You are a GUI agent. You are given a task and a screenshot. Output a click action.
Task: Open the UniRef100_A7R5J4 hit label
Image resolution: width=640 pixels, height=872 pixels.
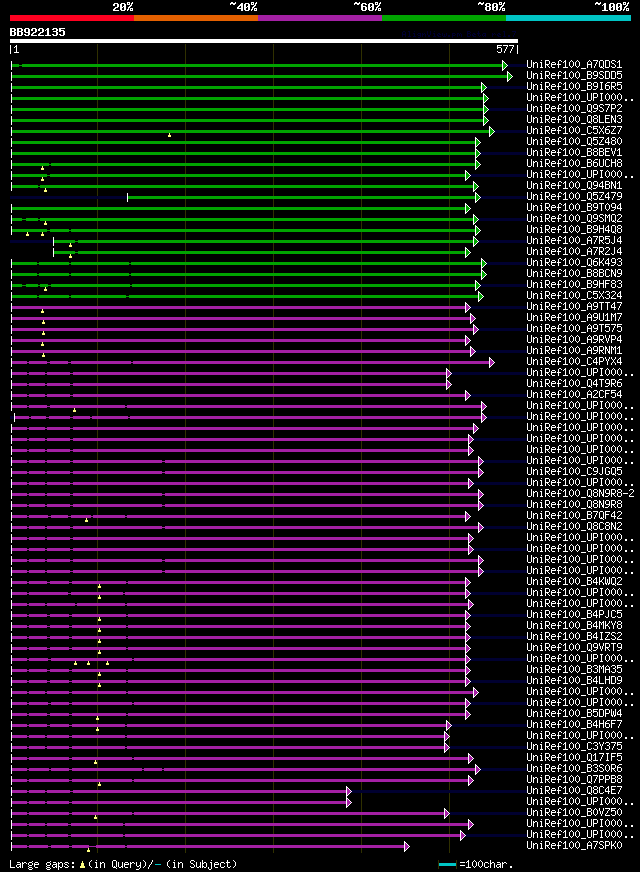coord(574,241)
